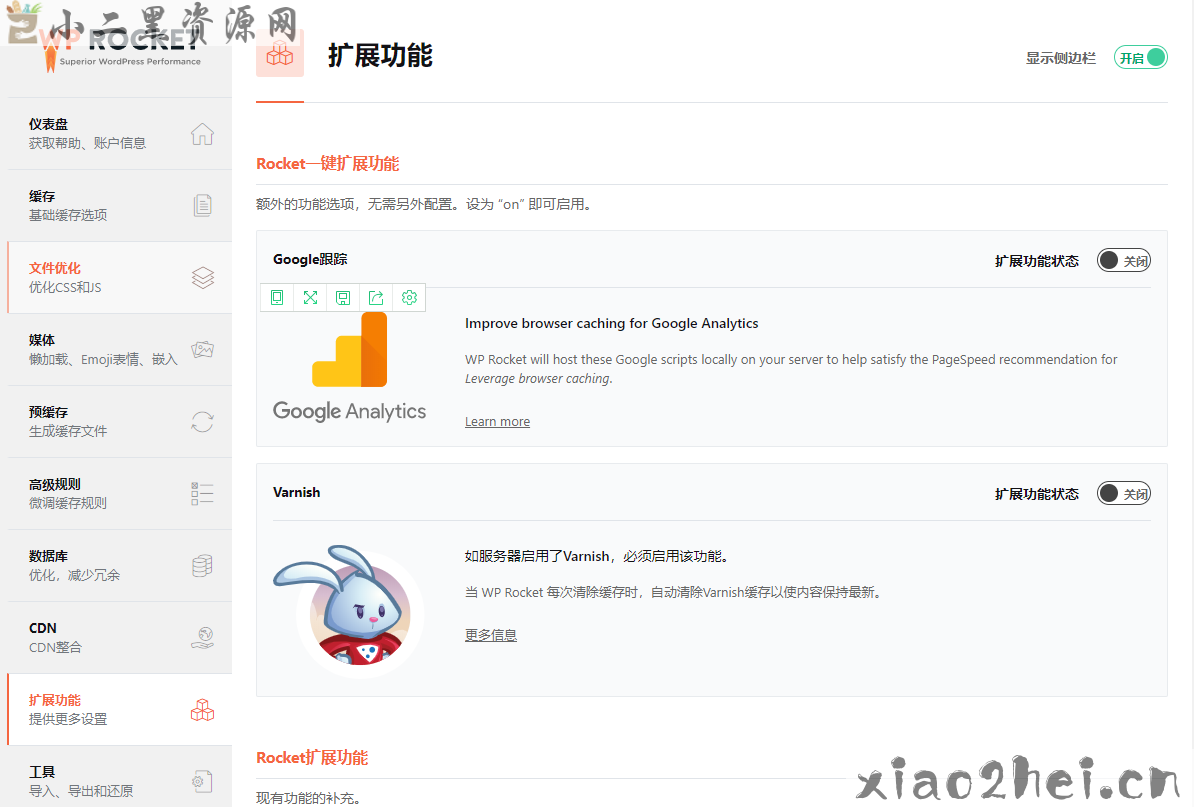
Task: Open the 高级规则 advanced rules menu
Action: pyautogui.click(x=120, y=493)
